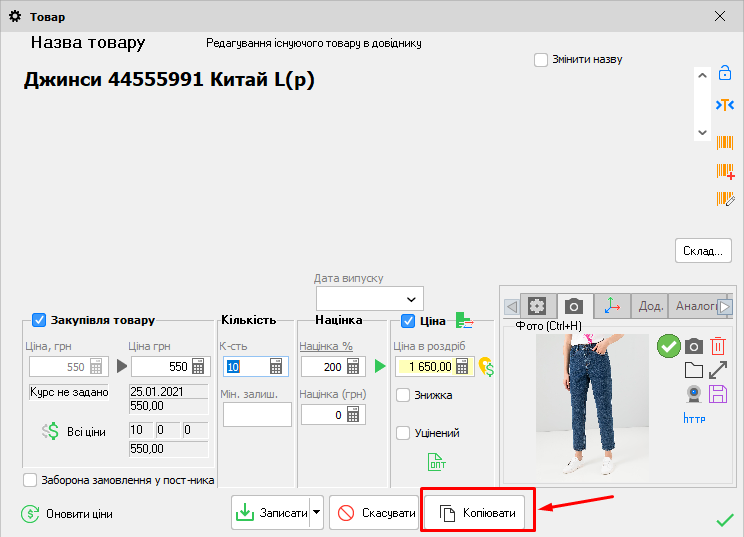Click the webcam capture icon
This screenshot has height=537, width=744.
tap(693, 394)
